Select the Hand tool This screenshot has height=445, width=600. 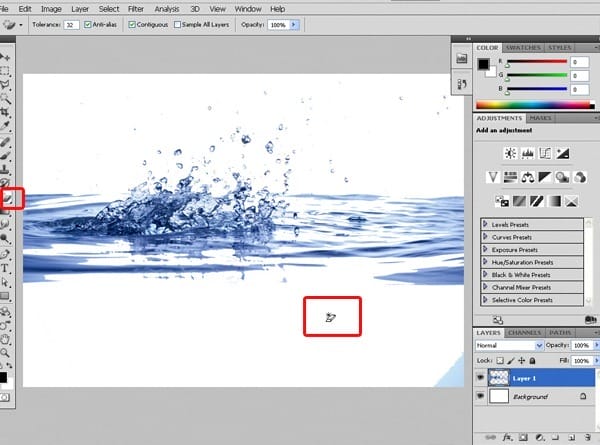(x=5, y=339)
